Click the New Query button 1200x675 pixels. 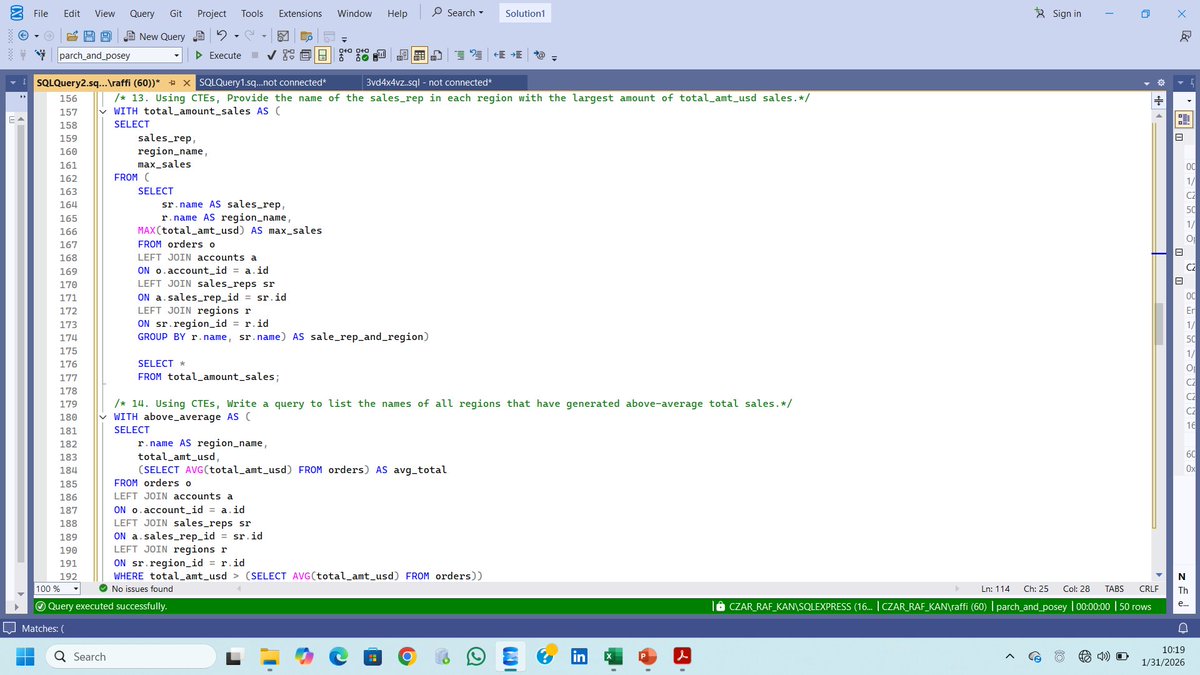pyautogui.click(x=154, y=36)
